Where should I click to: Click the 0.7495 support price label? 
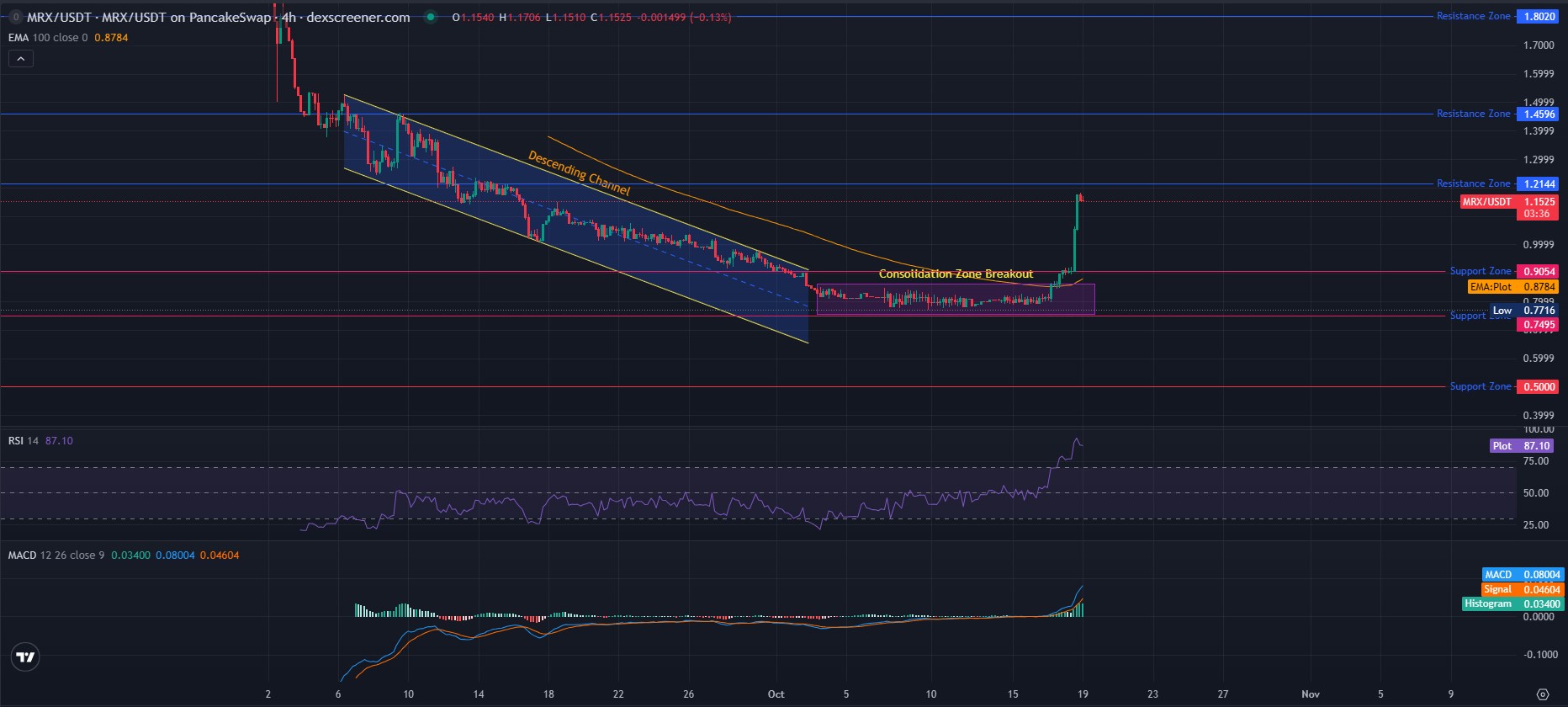tap(1539, 325)
